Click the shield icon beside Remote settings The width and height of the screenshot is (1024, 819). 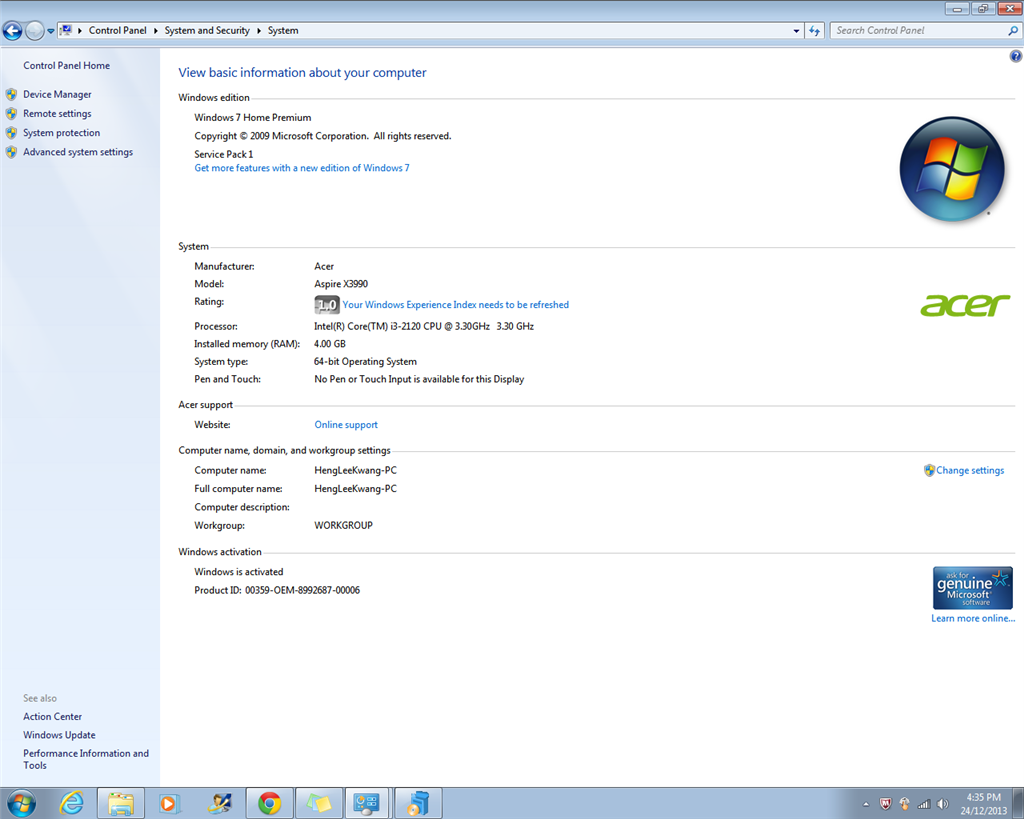point(11,114)
